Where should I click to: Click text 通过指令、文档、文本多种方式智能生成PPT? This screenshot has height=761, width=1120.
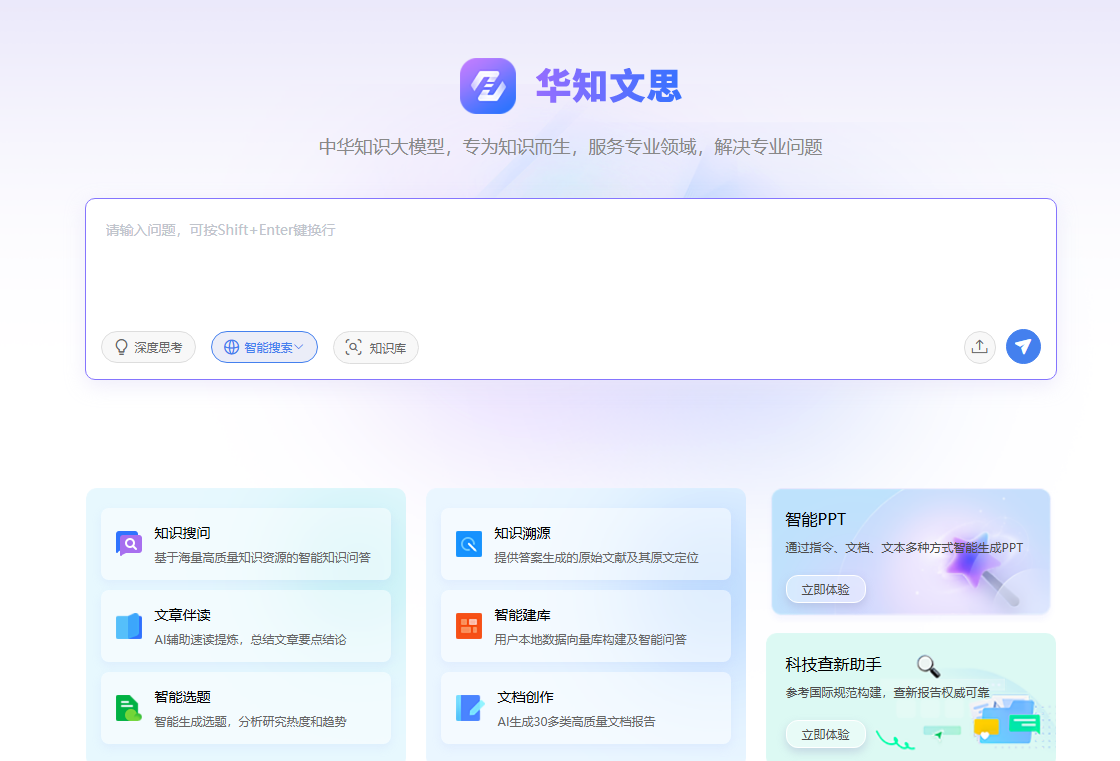(x=904, y=547)
